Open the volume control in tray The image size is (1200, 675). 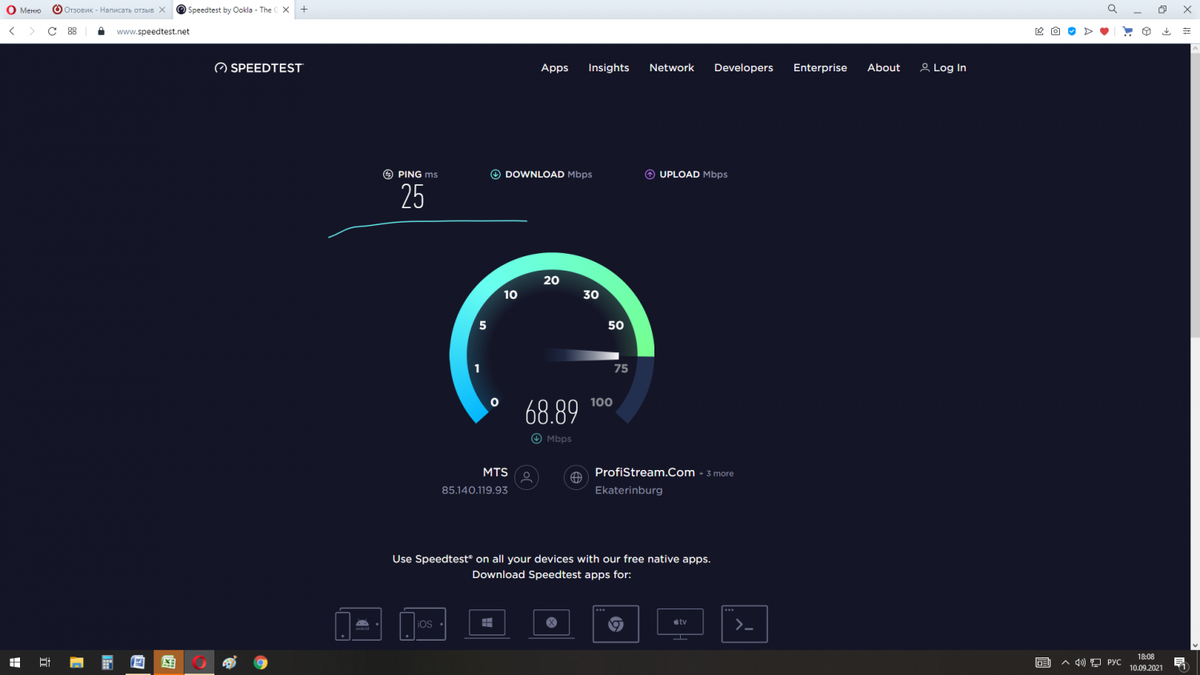click(1080, 662)
